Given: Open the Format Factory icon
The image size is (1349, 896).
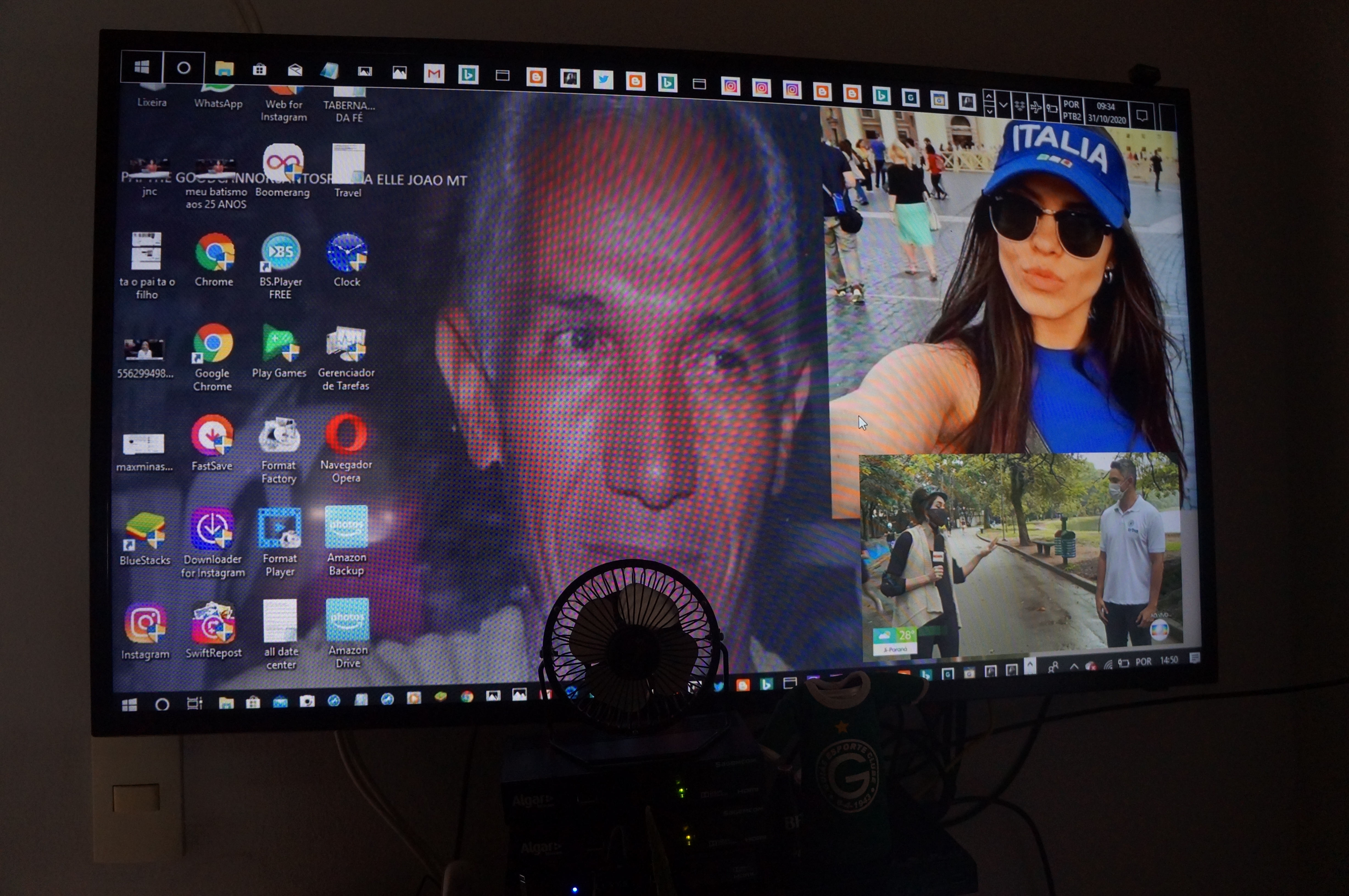Looking at the screenshot, I should pos(279,437).
